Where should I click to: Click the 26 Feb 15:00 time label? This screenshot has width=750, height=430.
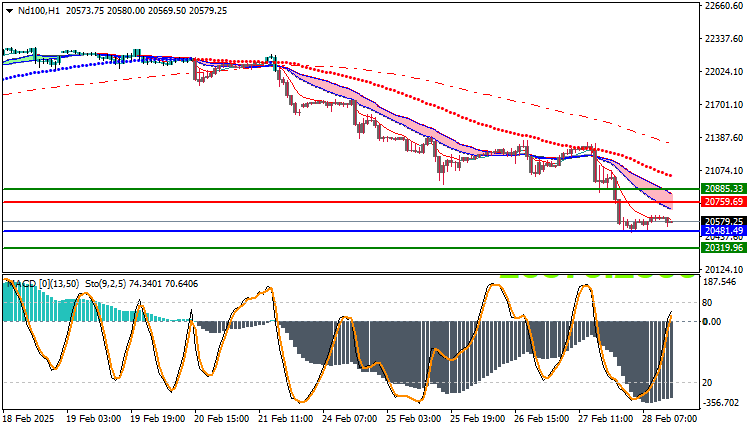[x=542, y=419]
